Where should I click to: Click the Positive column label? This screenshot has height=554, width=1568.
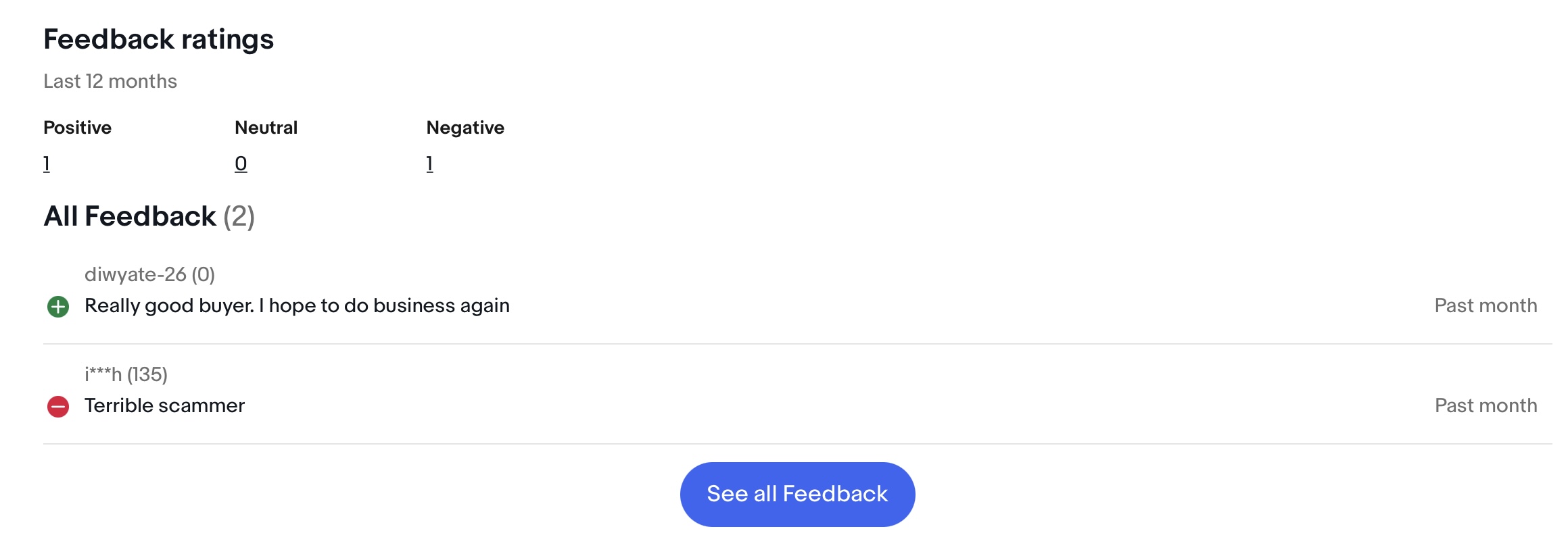[x=77, y=128]
